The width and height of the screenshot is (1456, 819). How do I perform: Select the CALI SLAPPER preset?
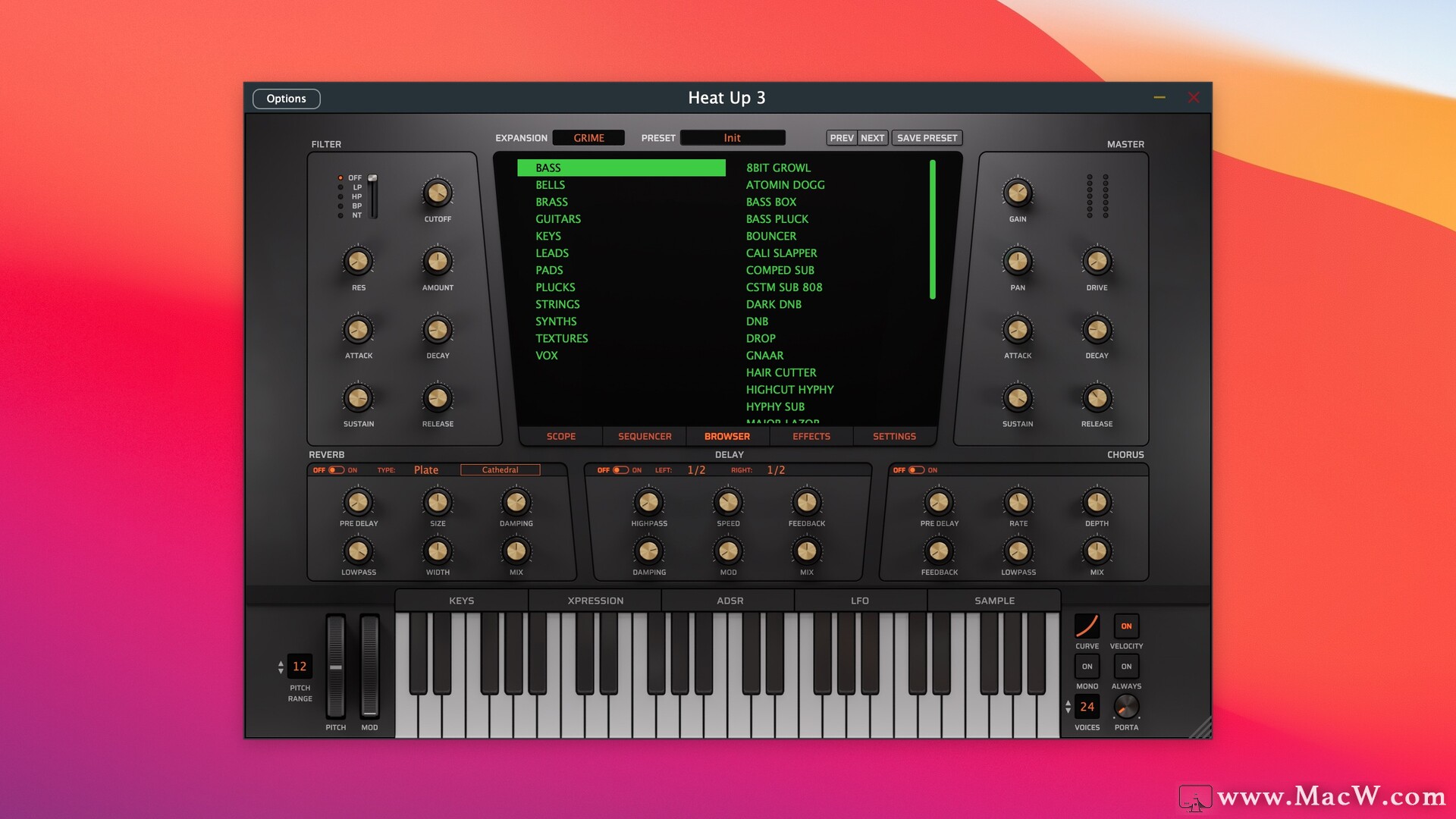click(781, 253)
